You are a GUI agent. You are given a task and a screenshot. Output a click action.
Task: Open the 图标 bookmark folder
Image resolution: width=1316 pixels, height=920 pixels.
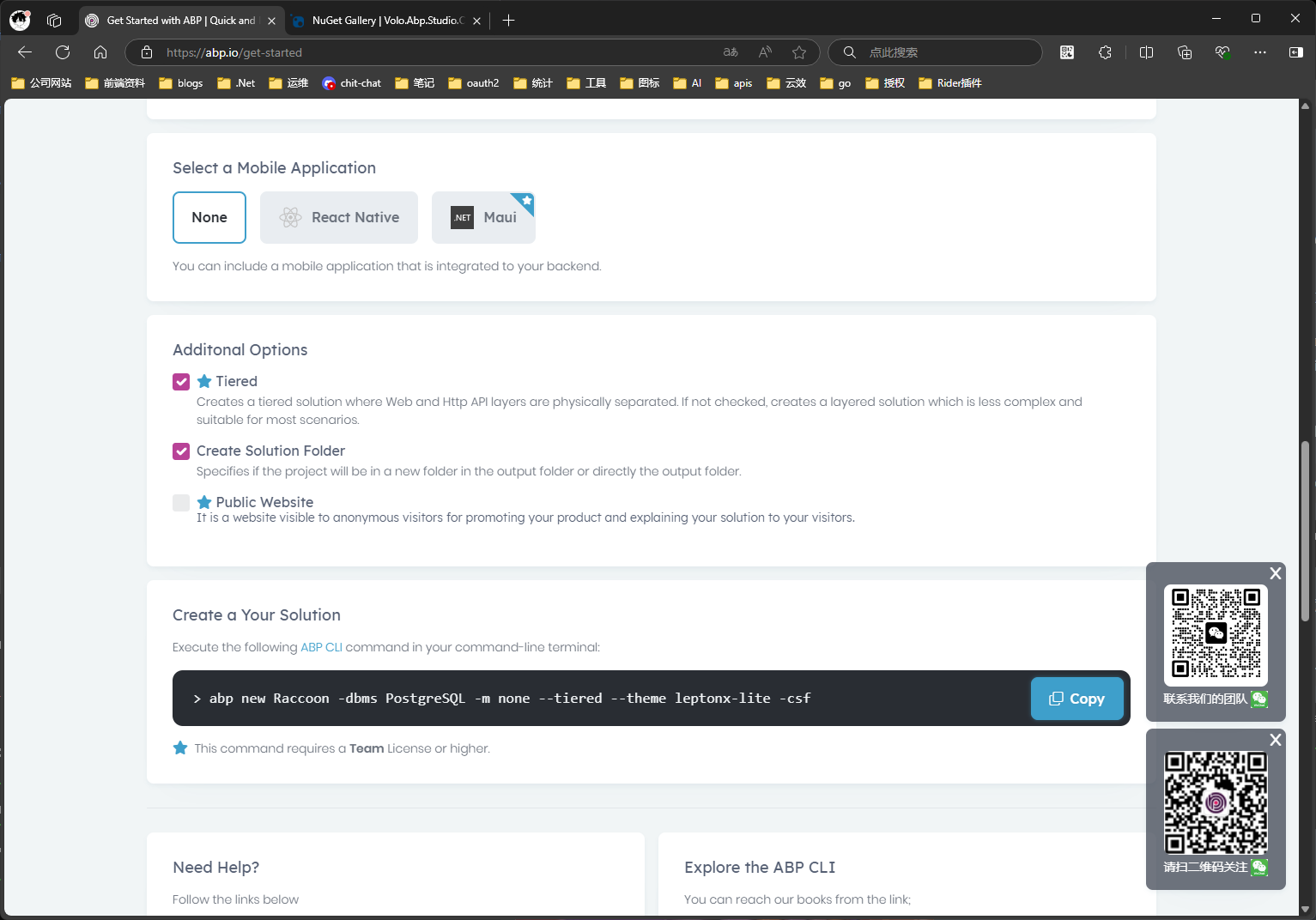pos(640,83)
